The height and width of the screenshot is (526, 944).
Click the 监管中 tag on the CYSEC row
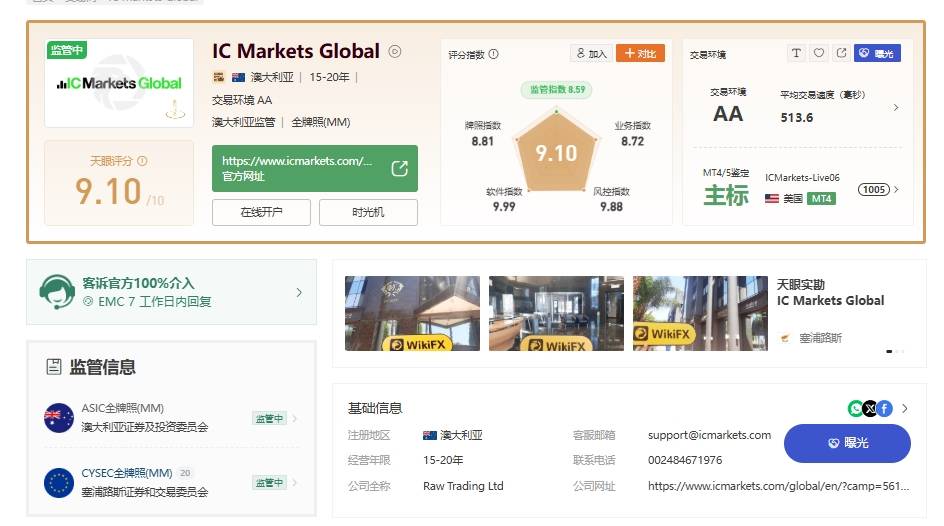(269, 483)
